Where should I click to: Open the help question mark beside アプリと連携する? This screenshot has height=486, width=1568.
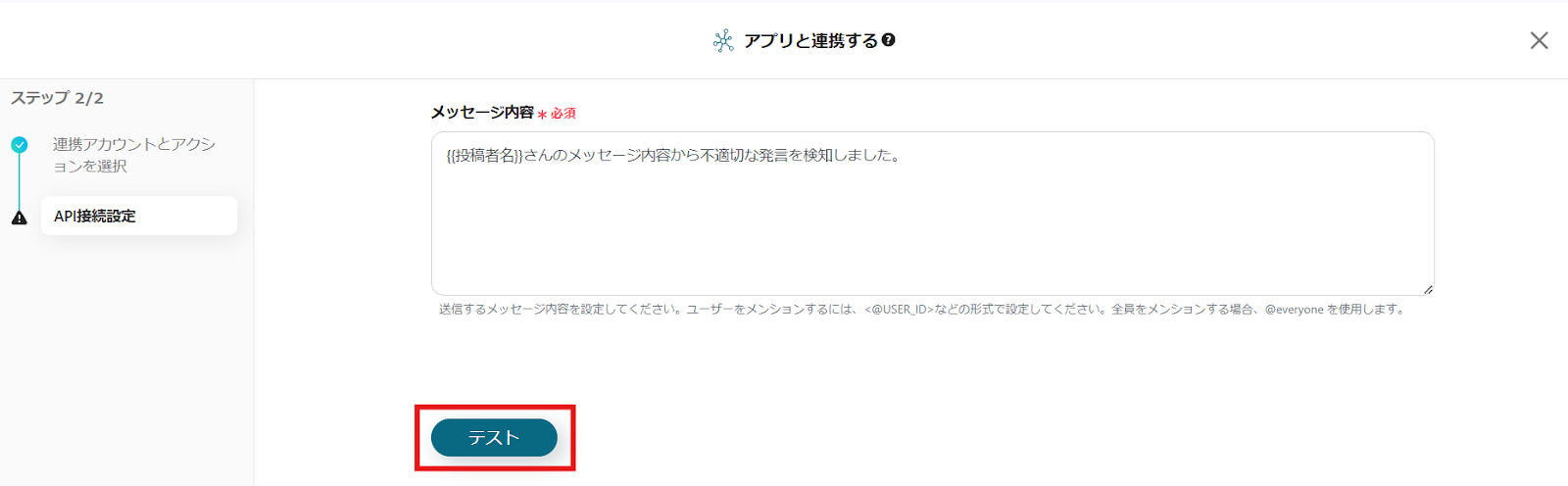pos(889,40)
